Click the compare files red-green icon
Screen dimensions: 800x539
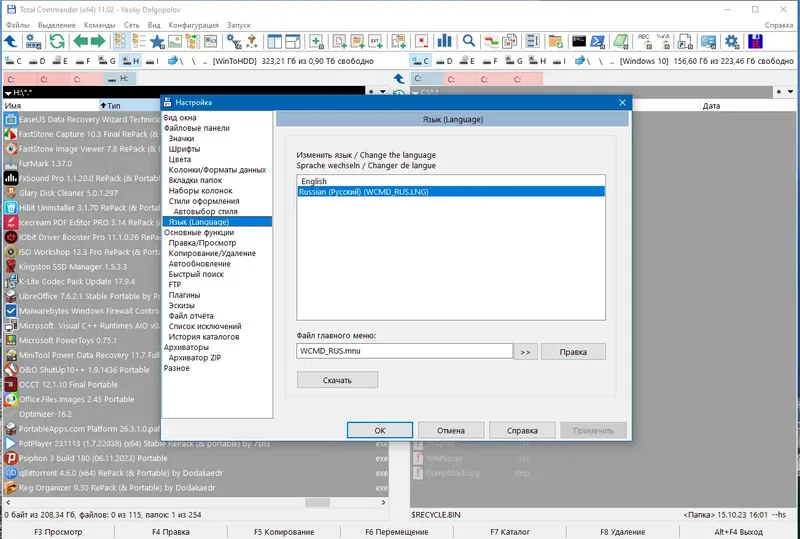pyautogui.click(x=491, y=41)
